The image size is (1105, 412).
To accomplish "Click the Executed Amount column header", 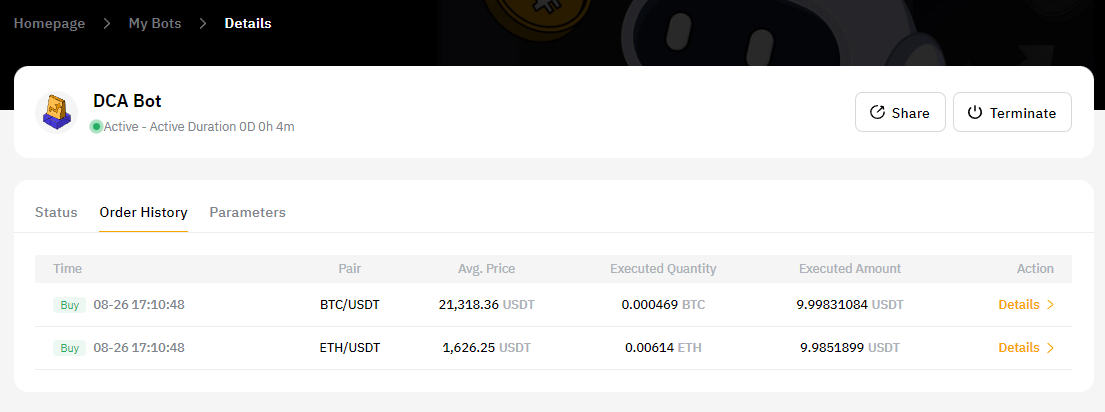I will pos(849,269).
